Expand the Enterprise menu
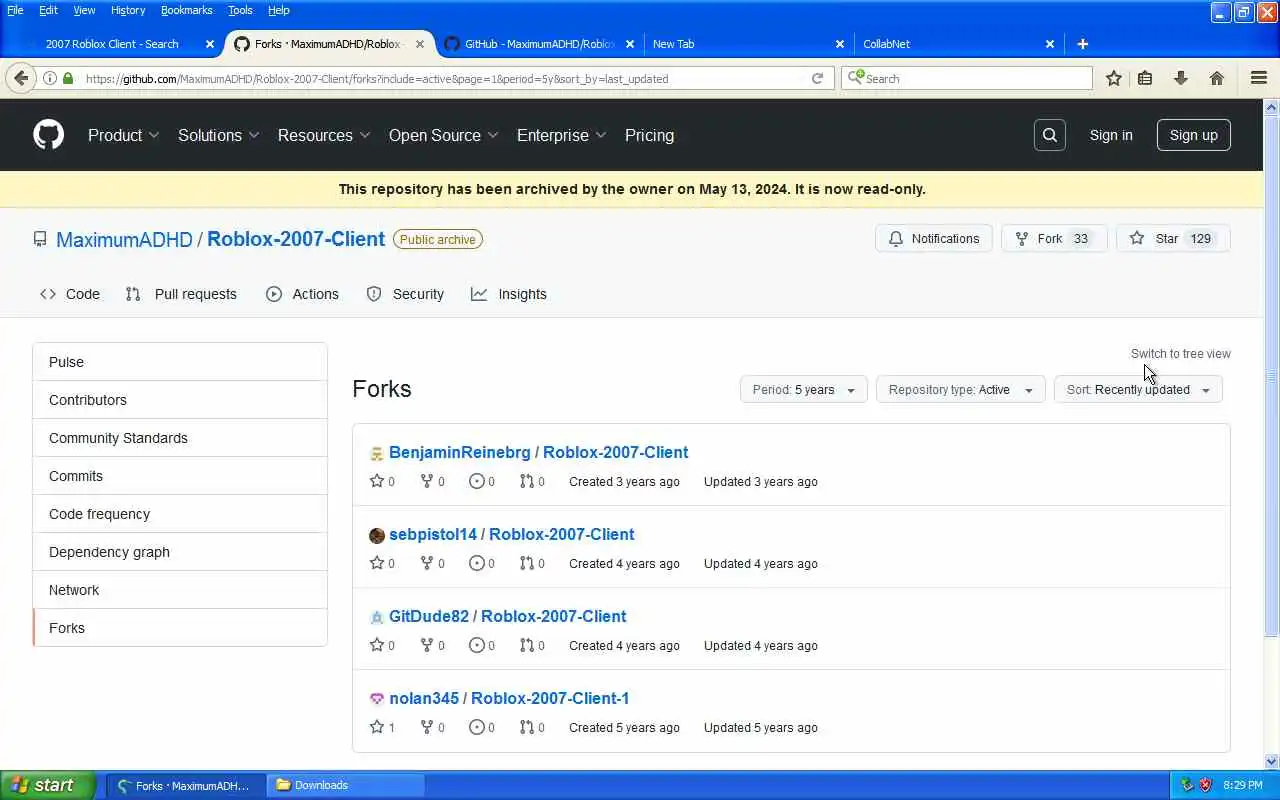This screenshot has width=1280, height=800. (x=561, y=135)
